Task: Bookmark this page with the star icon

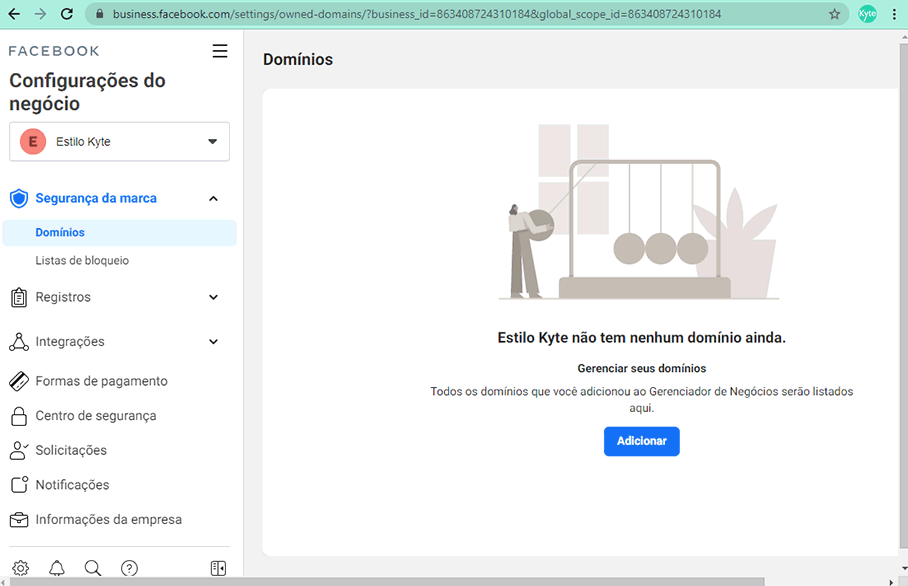Action: click(834, 14)
